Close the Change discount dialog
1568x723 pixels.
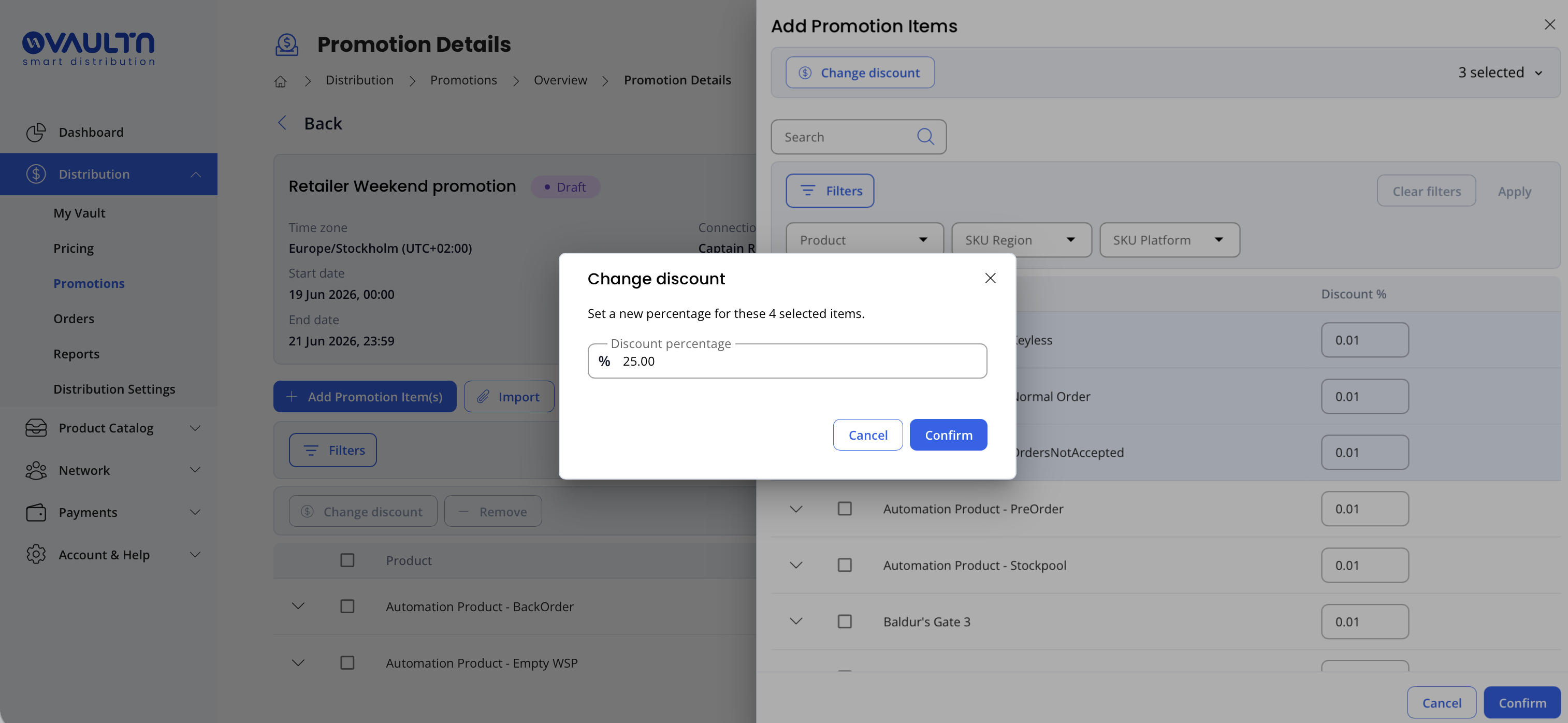pyautogui.click(x=990, y=278)
